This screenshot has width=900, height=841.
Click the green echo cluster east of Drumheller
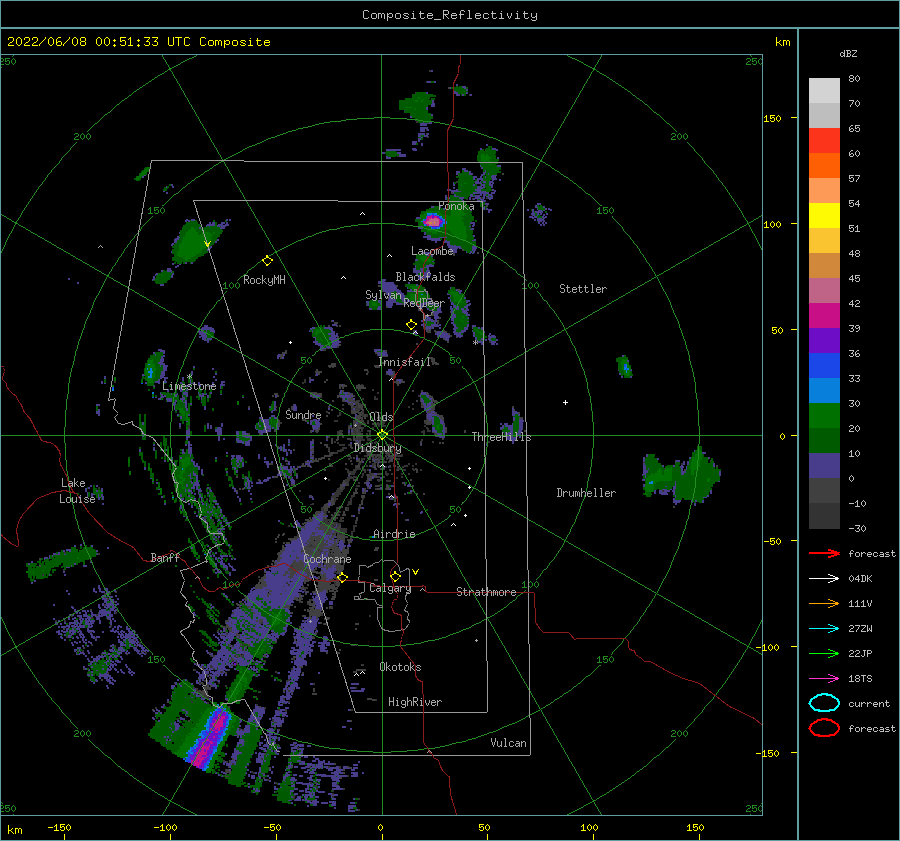682,475
